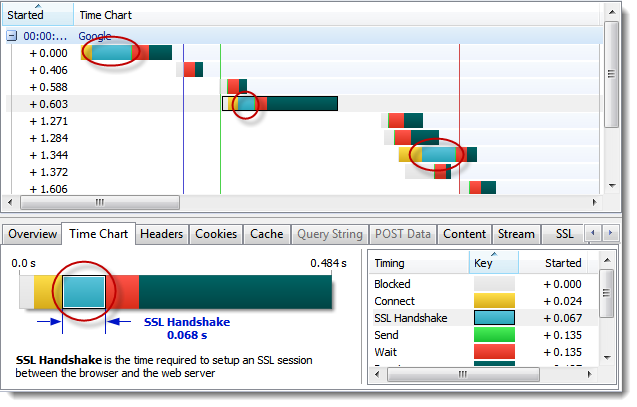Open the Cookies tab
The width and height of the screenshot is (637, 407).
[x=216, y=234]
